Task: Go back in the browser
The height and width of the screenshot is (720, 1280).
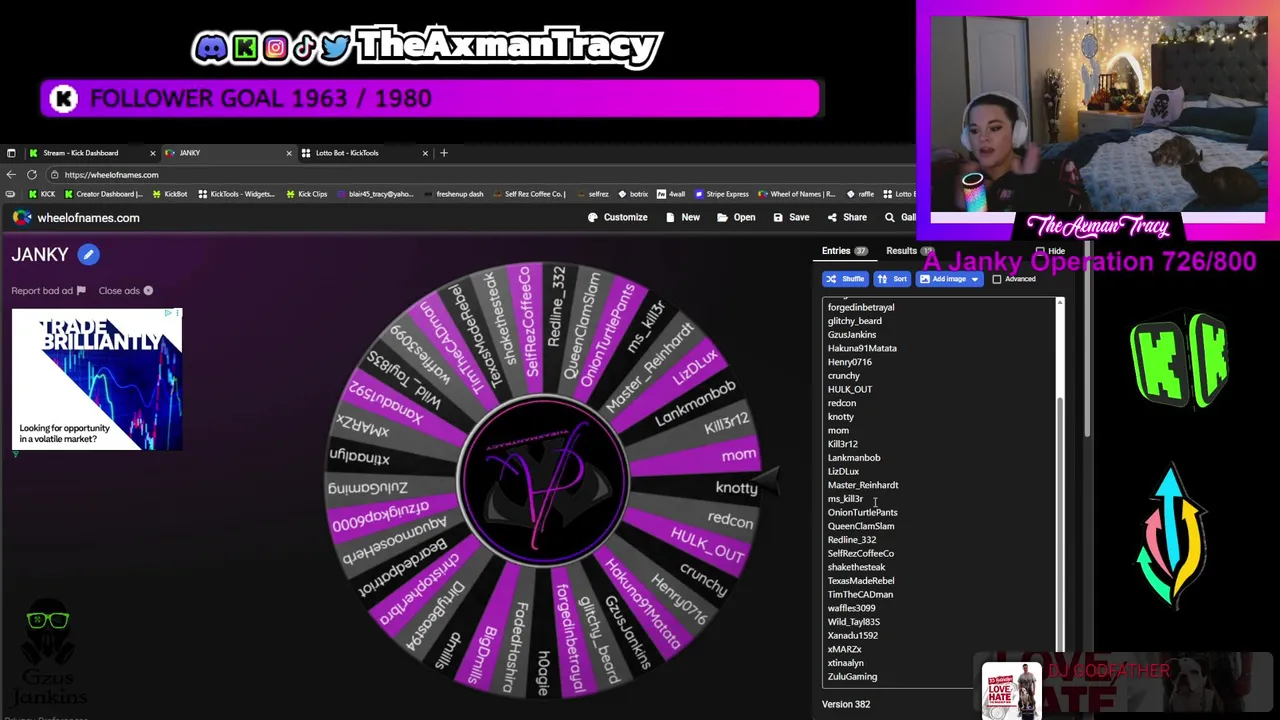Action: pyautogui.click(x=11, y=175)
